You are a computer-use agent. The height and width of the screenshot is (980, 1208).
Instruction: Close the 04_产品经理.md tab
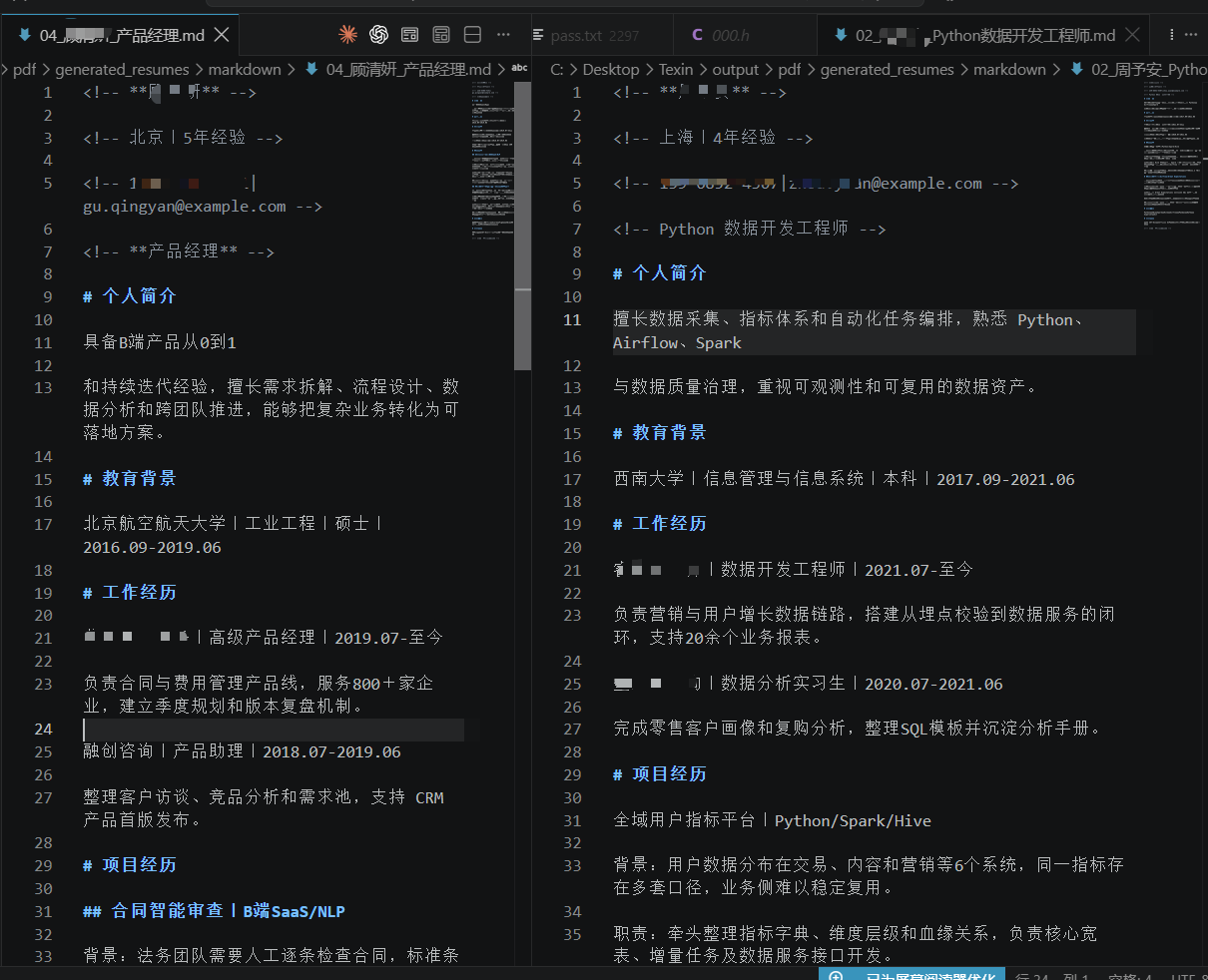click(x=222, y=35)
